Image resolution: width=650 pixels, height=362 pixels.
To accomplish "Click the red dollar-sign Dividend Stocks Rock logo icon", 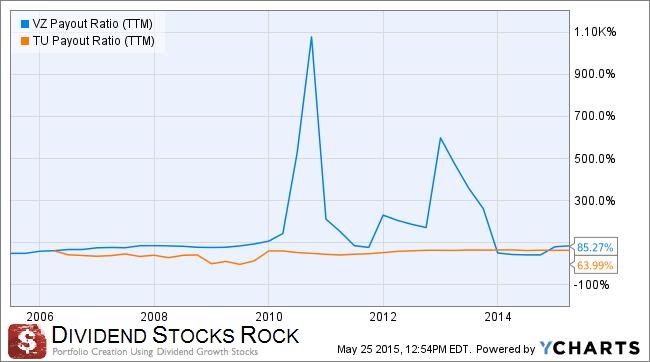I will coord(27,342).
